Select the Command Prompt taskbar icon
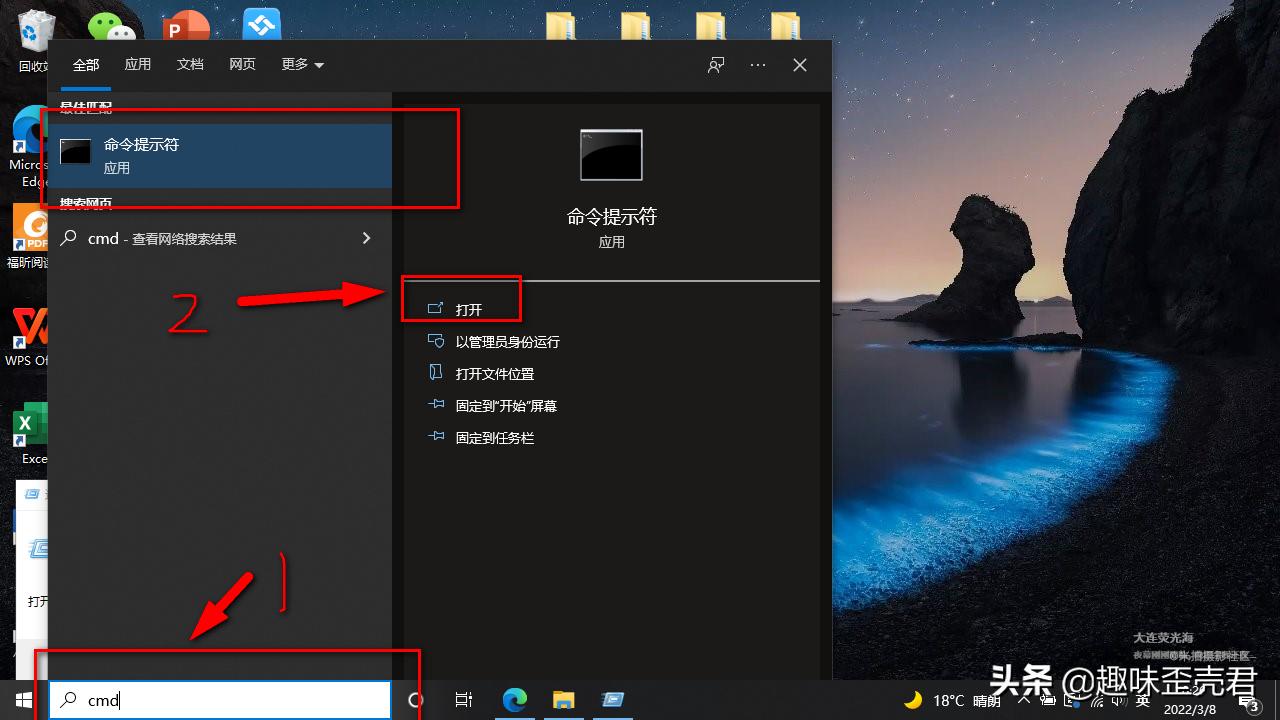Viewport: 1280px width, 720px height. click(x=613, y=700)
